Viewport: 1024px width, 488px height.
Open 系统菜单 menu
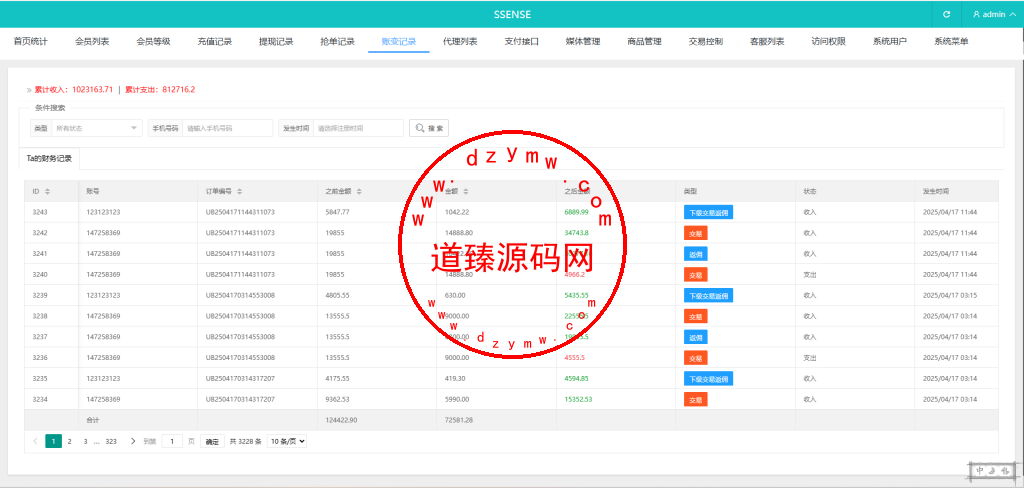pos(952,42)
